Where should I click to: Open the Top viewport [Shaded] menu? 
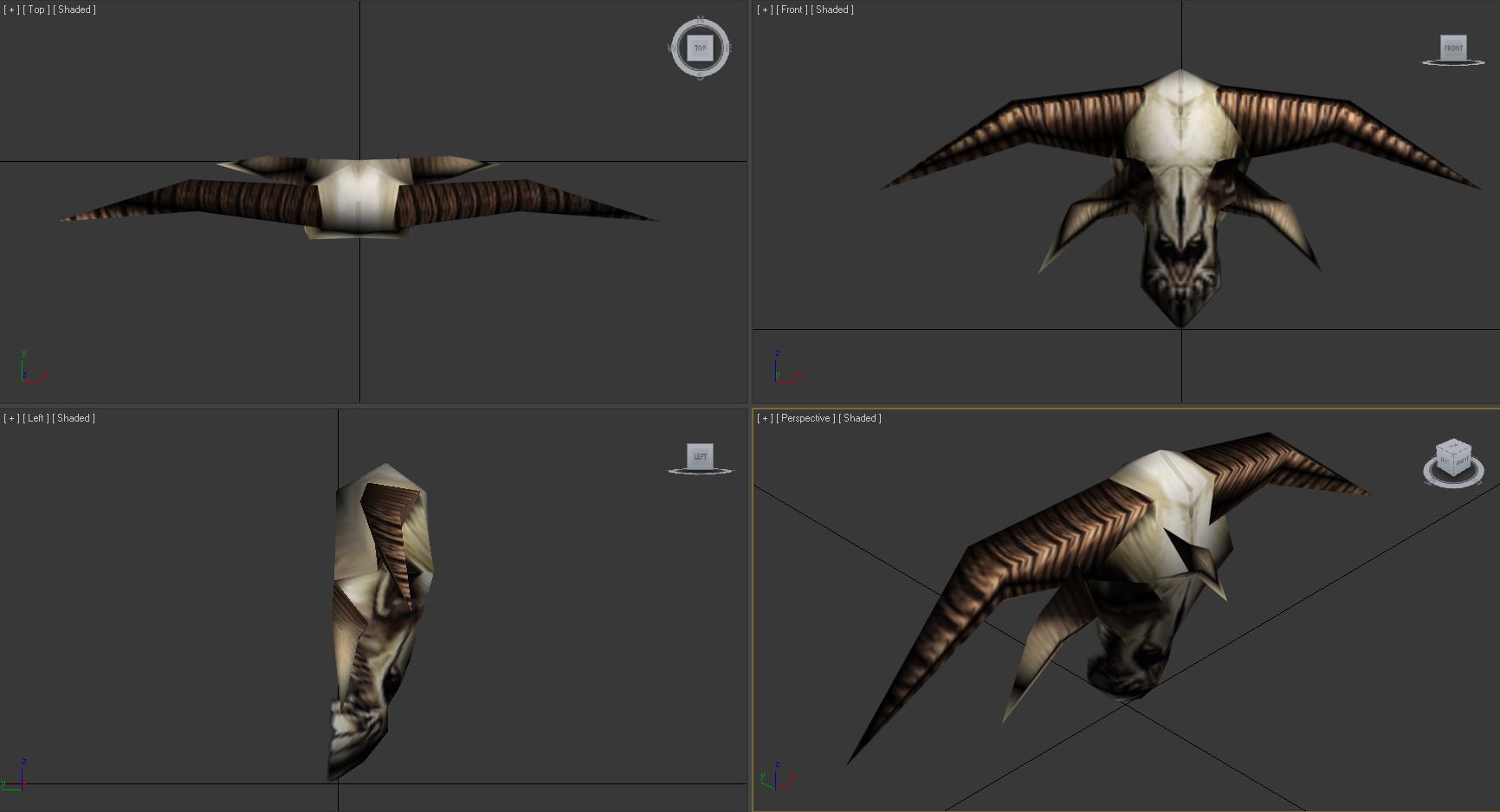[74, 10]
